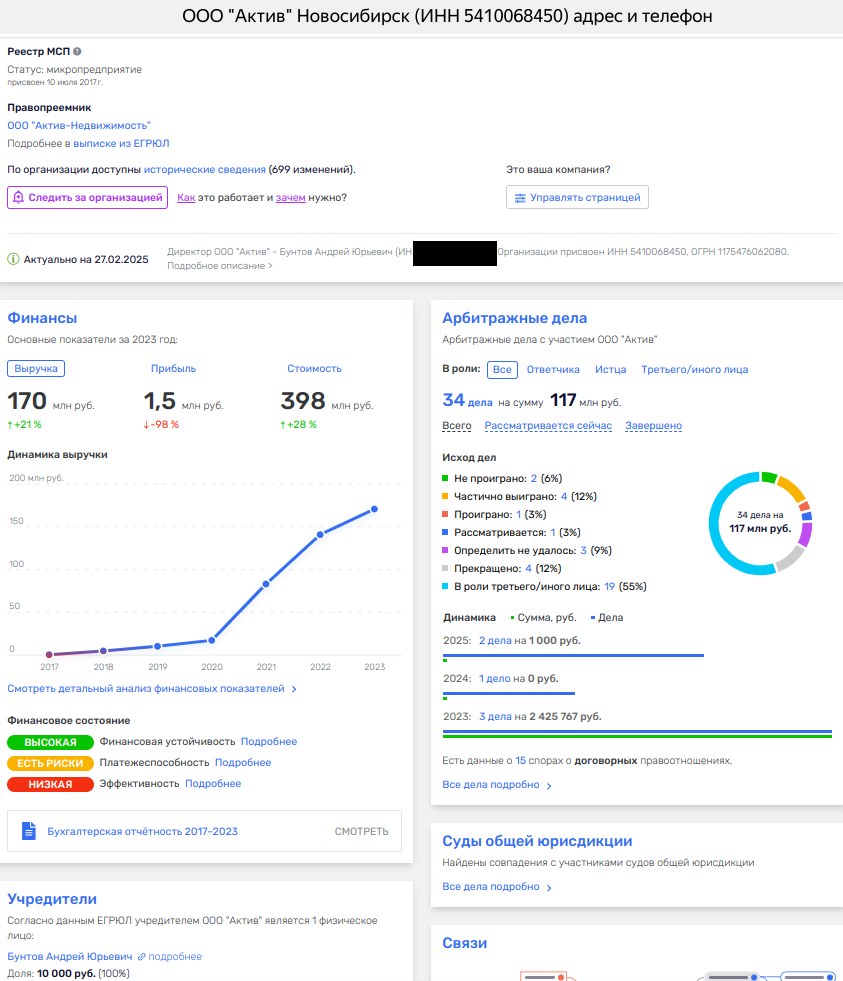843x981 pixels.
Task: Open выписке из ЕГРЮЛ link
Action: click(121, 143)
